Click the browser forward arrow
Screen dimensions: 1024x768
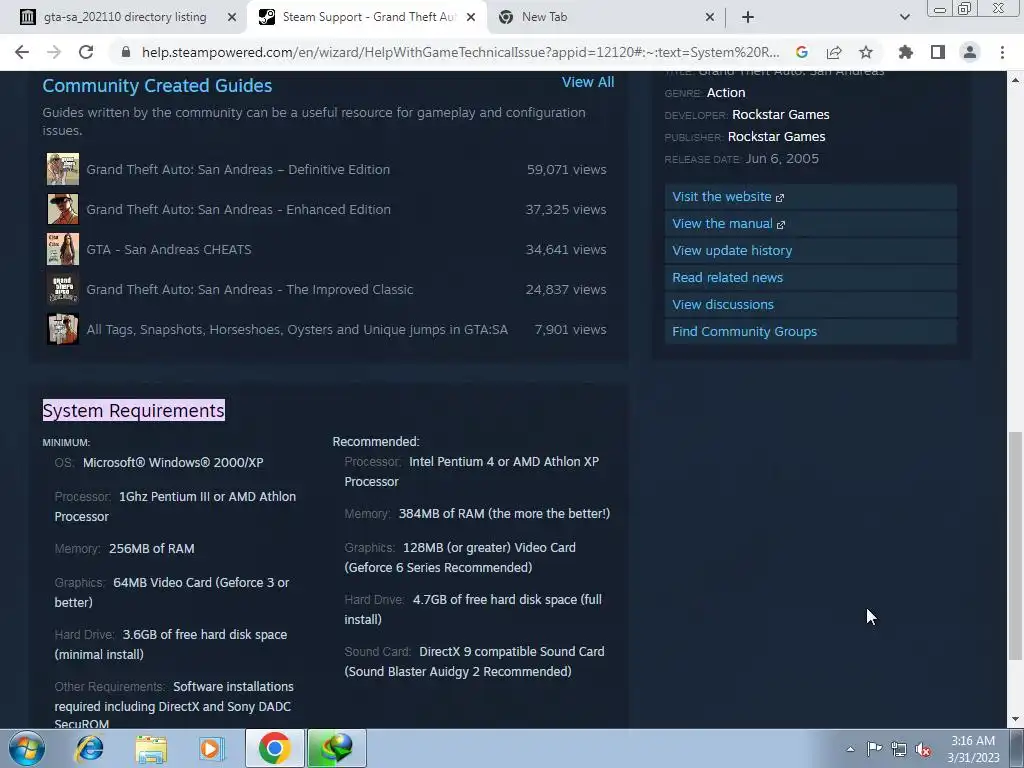(54, 52)
